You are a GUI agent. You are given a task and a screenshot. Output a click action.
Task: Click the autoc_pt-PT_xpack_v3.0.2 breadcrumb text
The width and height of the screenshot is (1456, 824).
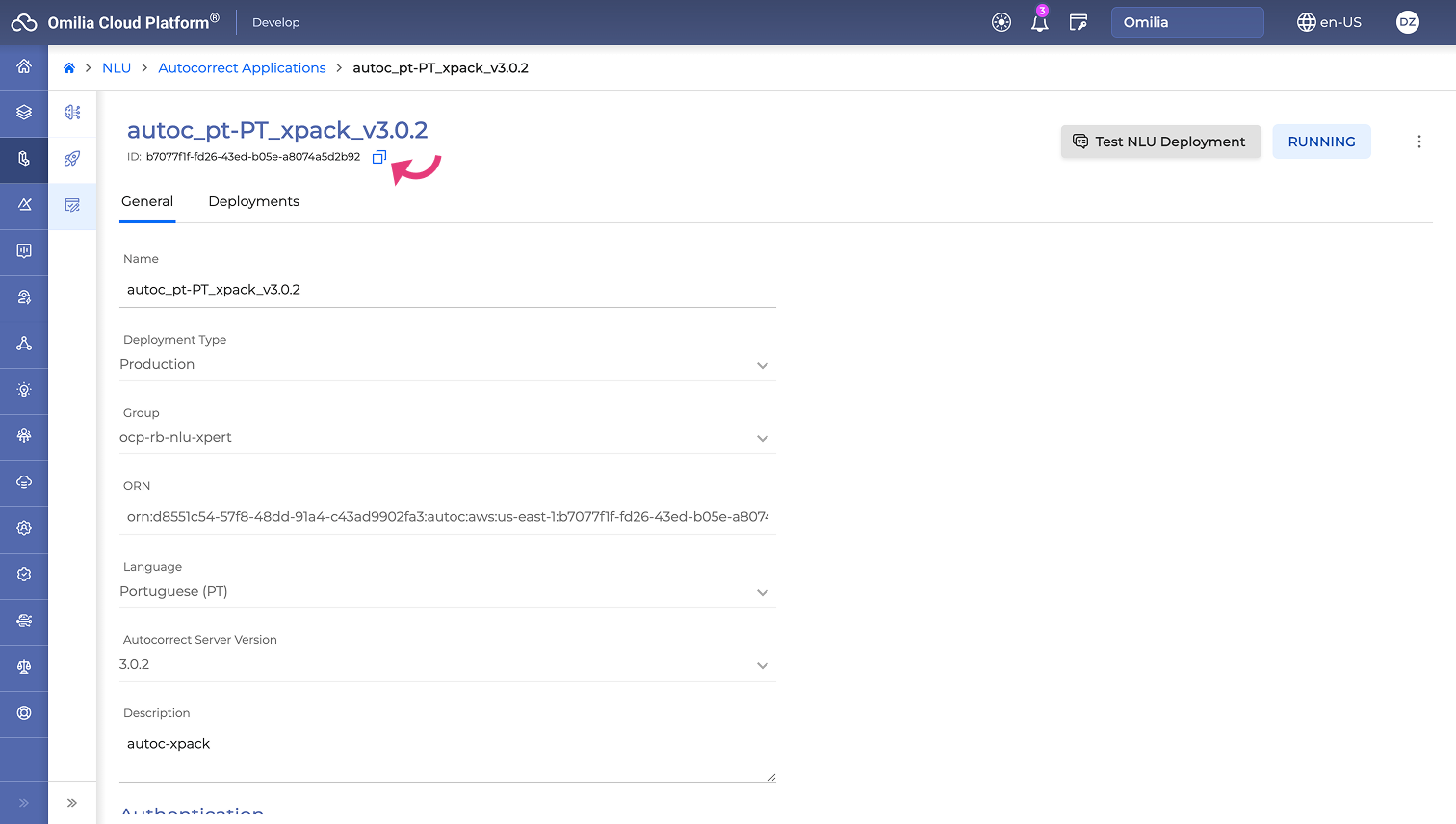pos(441,68)
